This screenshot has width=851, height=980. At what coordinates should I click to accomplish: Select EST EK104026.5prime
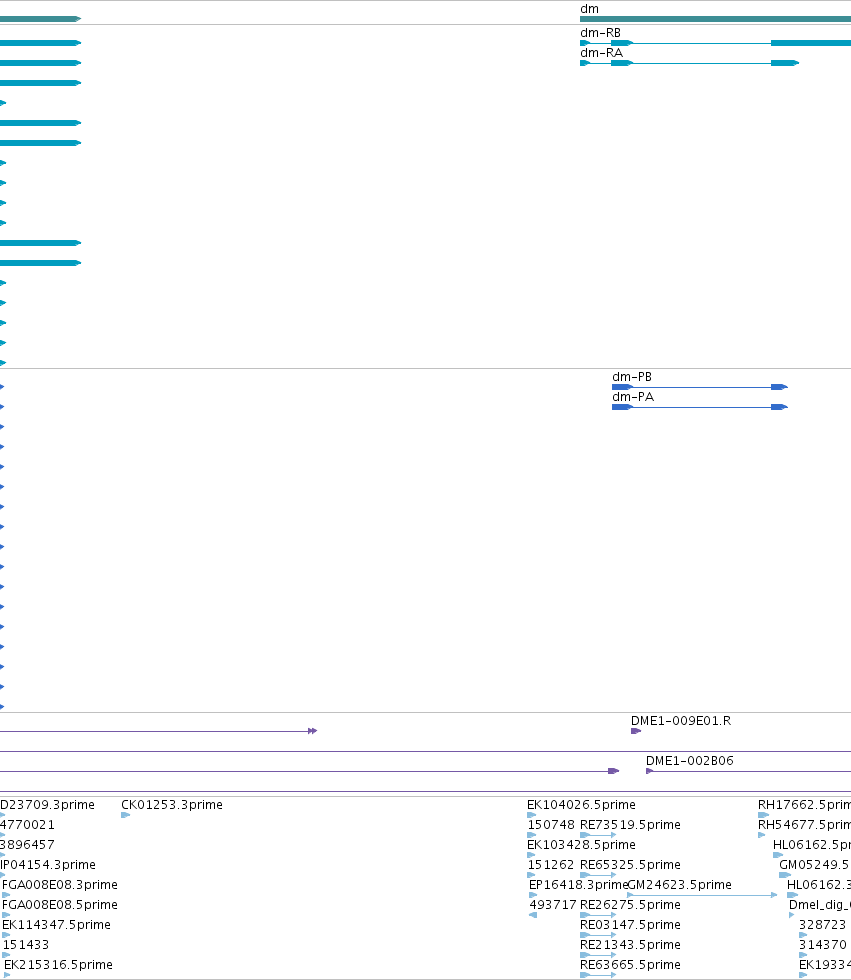581,805
